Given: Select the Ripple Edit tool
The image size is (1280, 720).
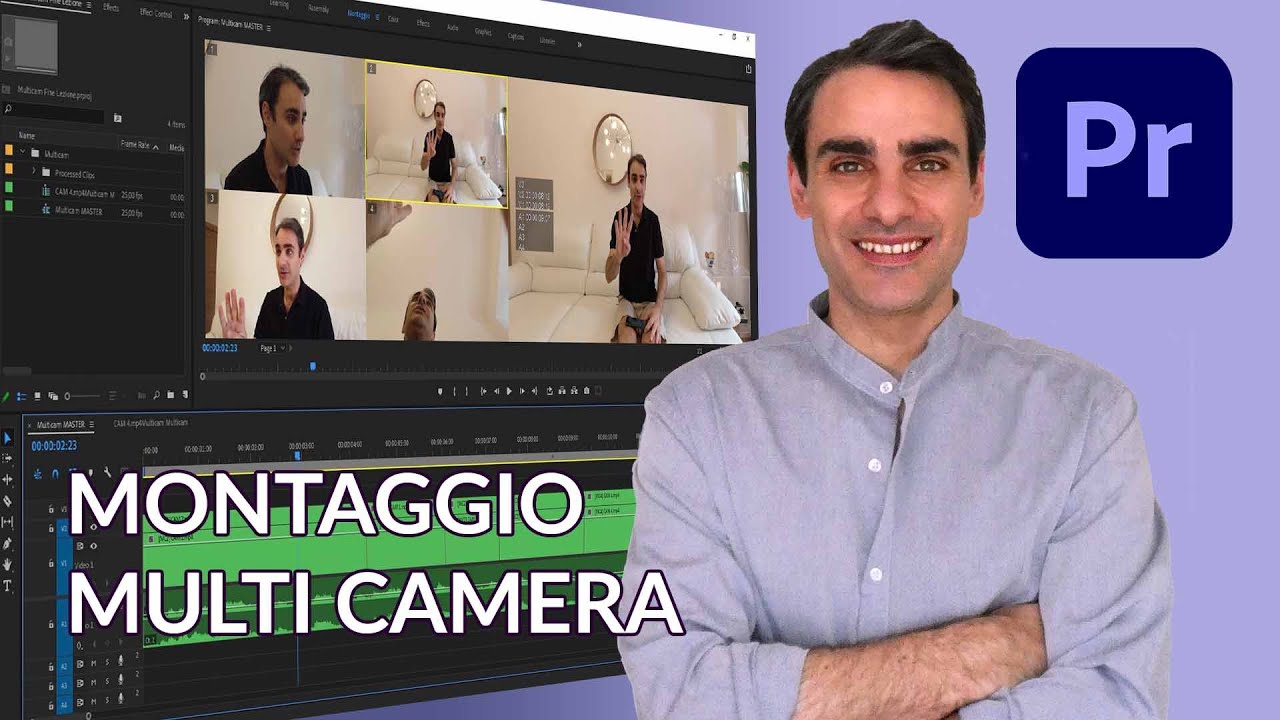Looking at the screenshot, I should [7, 479].
